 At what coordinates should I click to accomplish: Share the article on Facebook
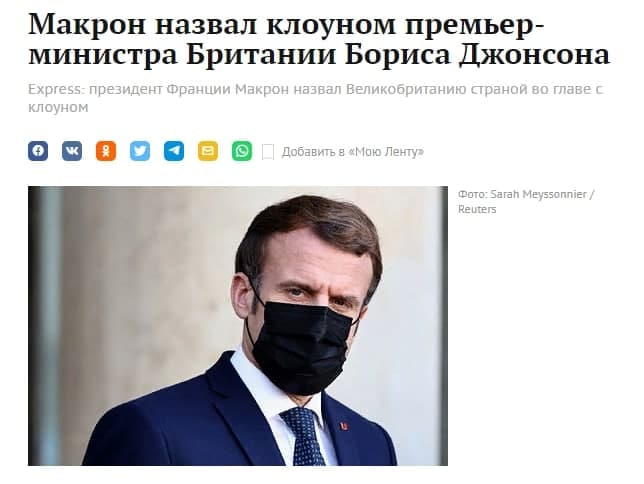[x=38, y=151]
